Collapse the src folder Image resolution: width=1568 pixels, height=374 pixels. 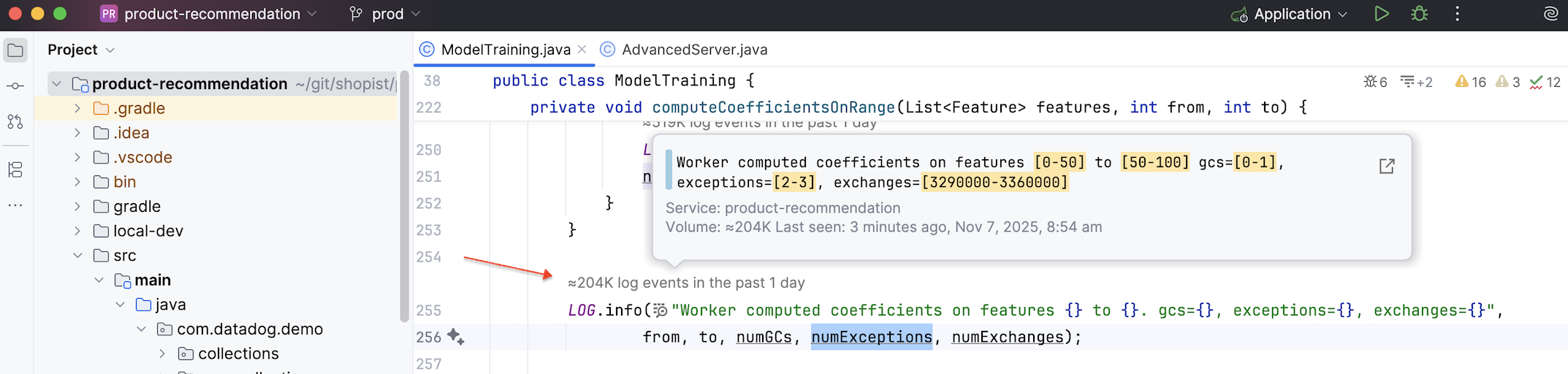(x=77, y=256)
